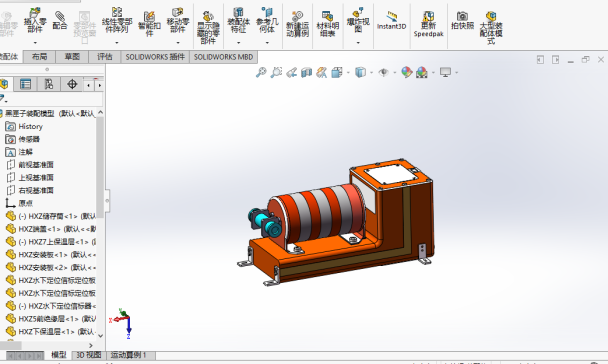Click Edit Appearance color ball icon

click(x=406, y=72)
